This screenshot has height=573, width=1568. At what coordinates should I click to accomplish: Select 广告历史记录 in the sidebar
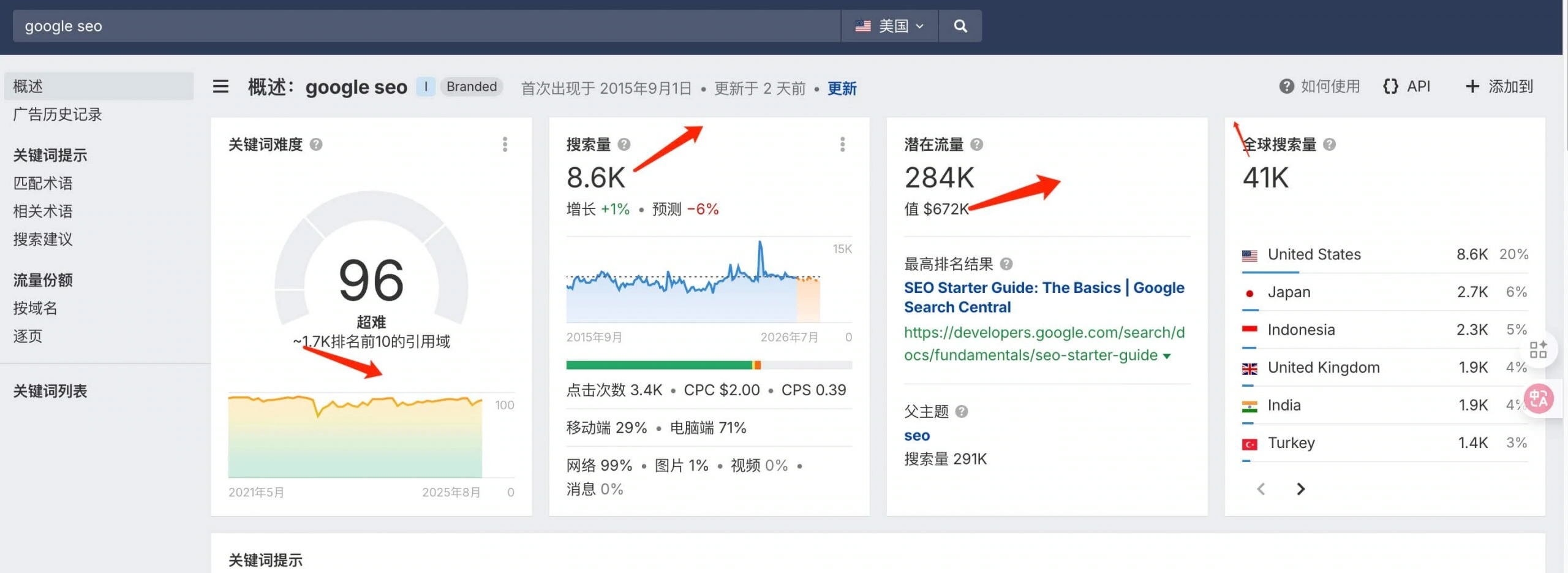(57, 115)
